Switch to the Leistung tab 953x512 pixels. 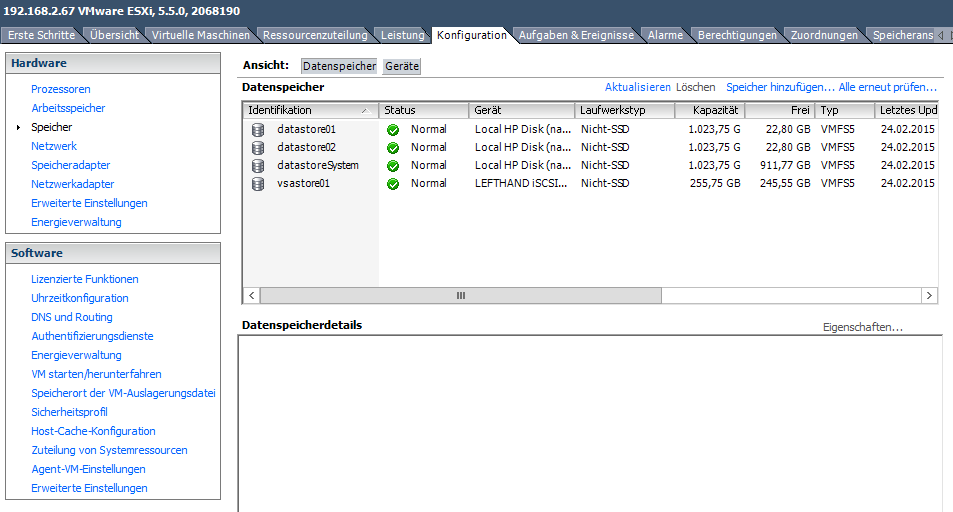402,35
